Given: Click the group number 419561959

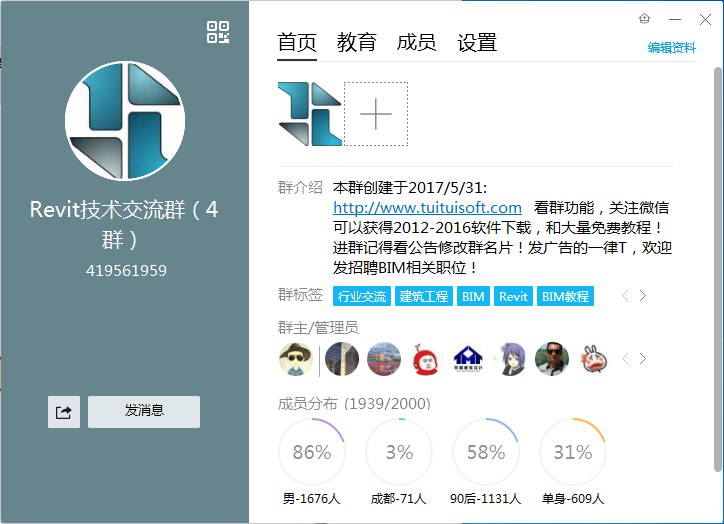Looking at the screenshot, I should tap(127, 271).
